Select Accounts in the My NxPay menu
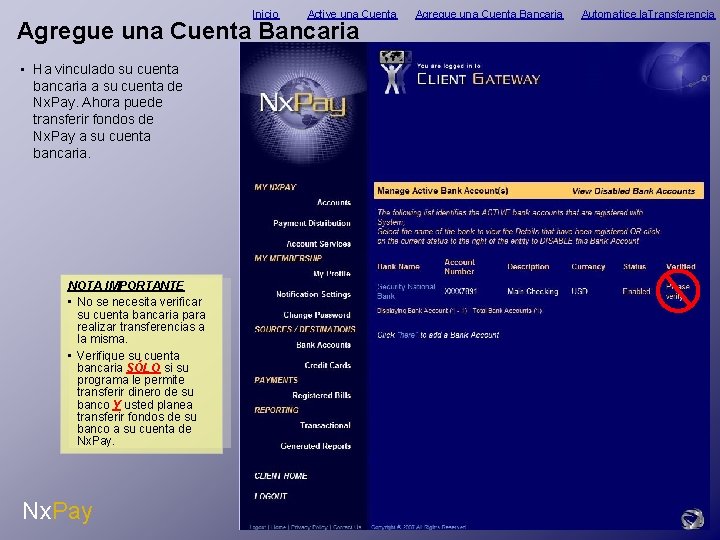Viewport: 720px width, 540px height. click(334, 202)
